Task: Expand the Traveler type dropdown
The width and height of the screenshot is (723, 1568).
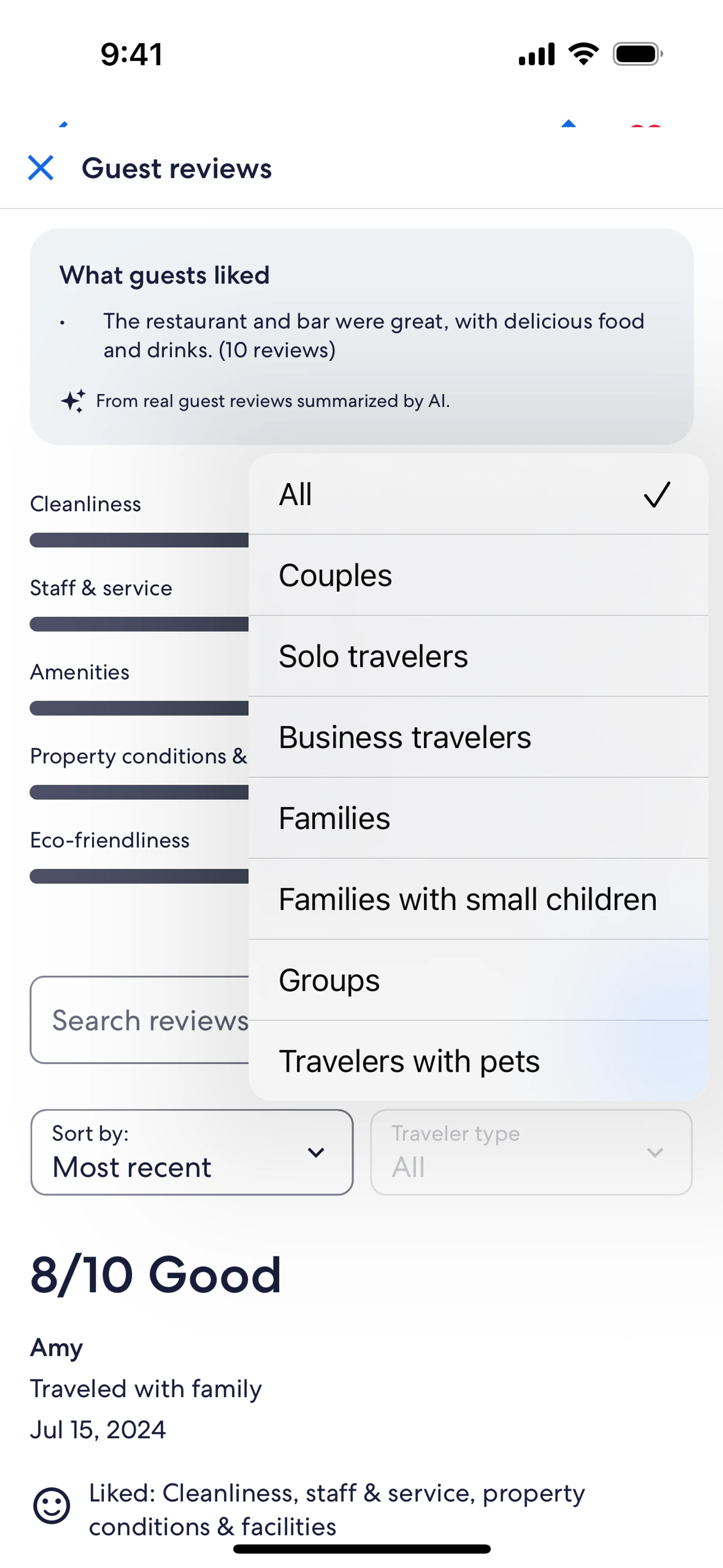Action: click(531, 1152)
